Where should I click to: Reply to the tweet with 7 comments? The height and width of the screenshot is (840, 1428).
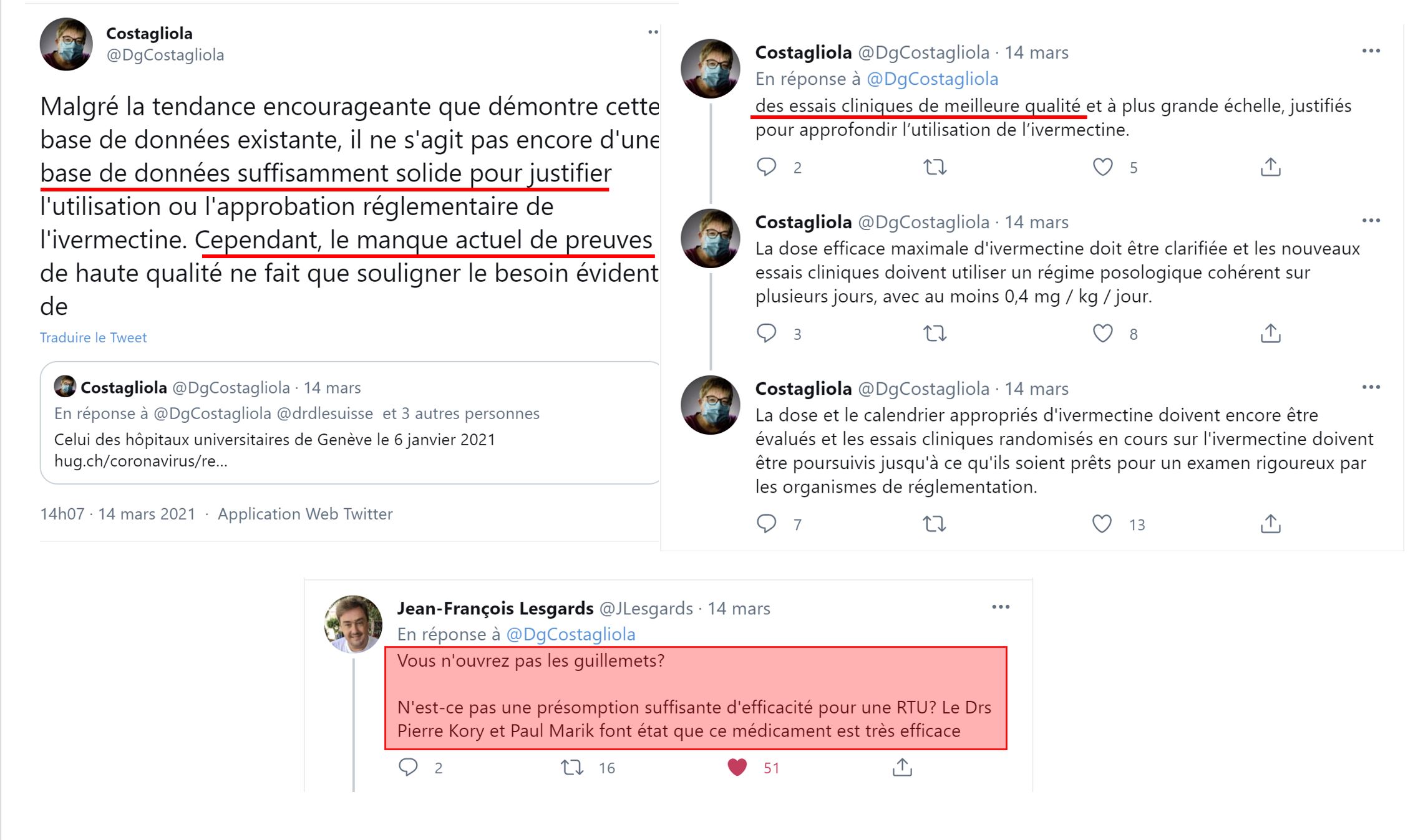coord(766,524)
